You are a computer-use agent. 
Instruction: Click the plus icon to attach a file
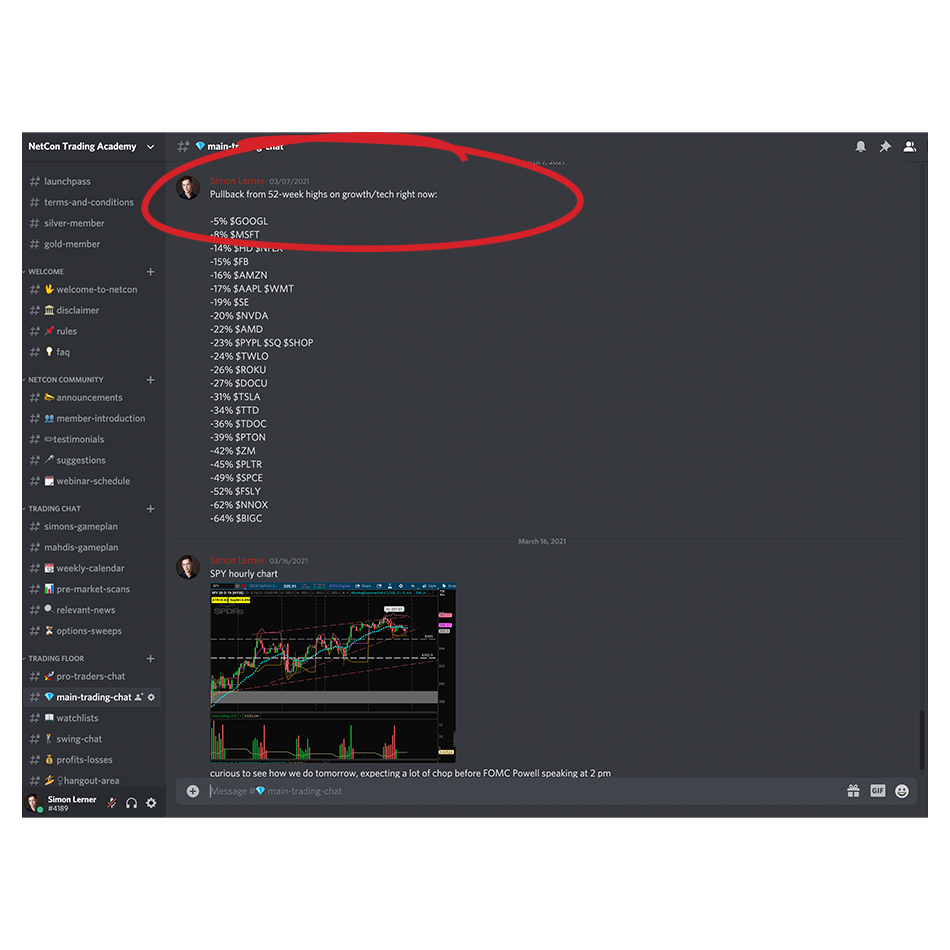point(192,791)
